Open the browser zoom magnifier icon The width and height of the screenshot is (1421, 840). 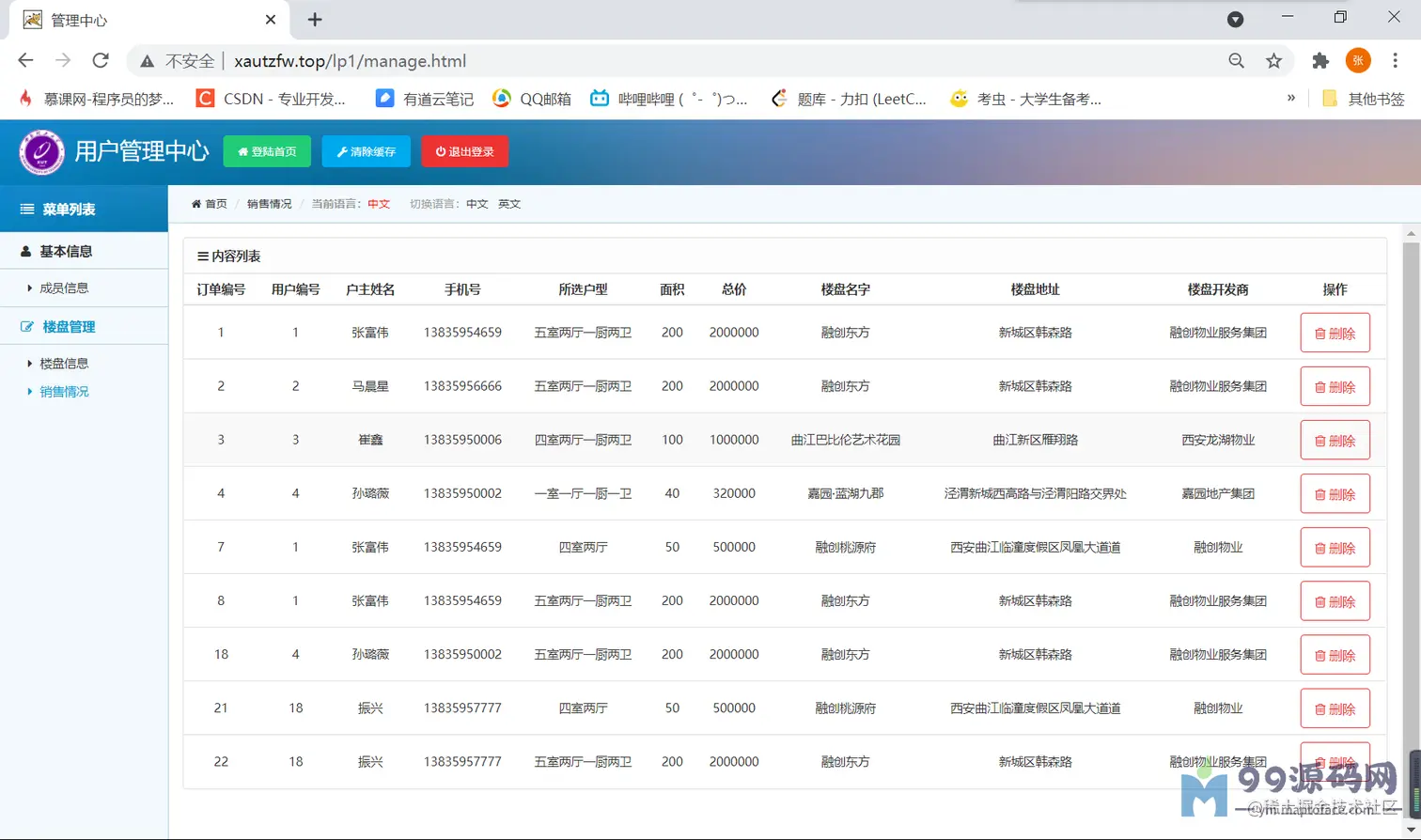[x=1237, y=61]
